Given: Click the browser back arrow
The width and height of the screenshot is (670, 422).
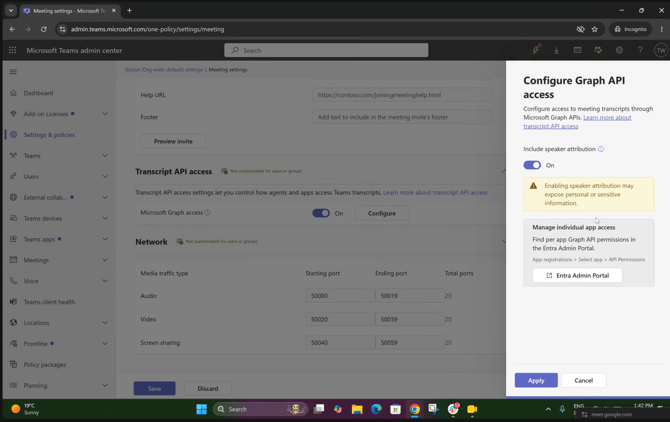Looking at the screenshot, I should (x=12, y=29).
